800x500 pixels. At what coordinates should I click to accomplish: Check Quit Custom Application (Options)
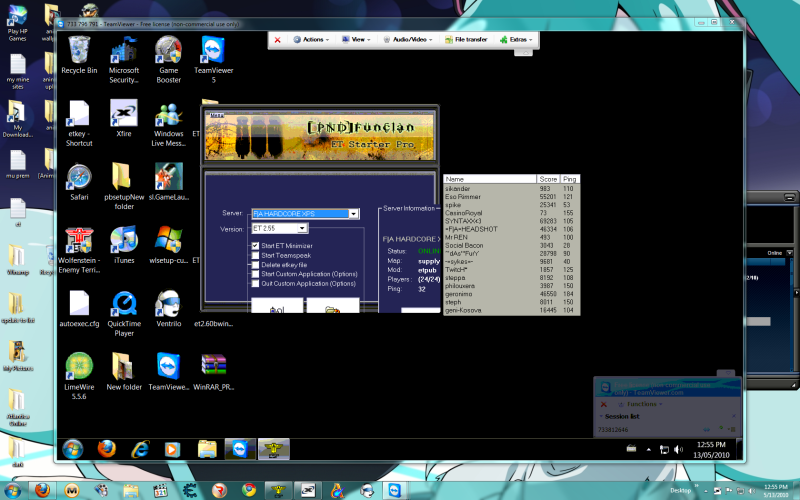(x=255, y=284)
